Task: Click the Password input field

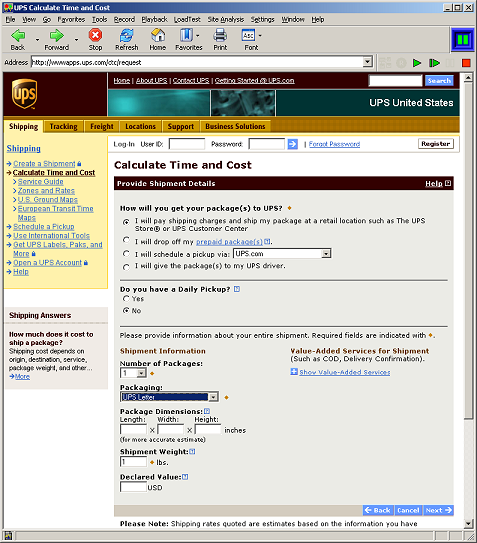Action: [x=267, y=144]
